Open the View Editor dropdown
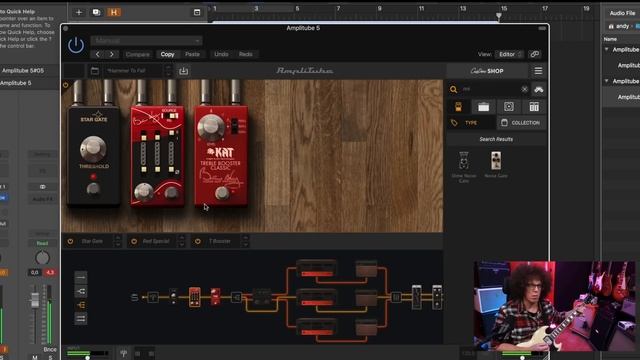This screenshot has height=360, width=640. pyautogui.click(x=509, y=54)
